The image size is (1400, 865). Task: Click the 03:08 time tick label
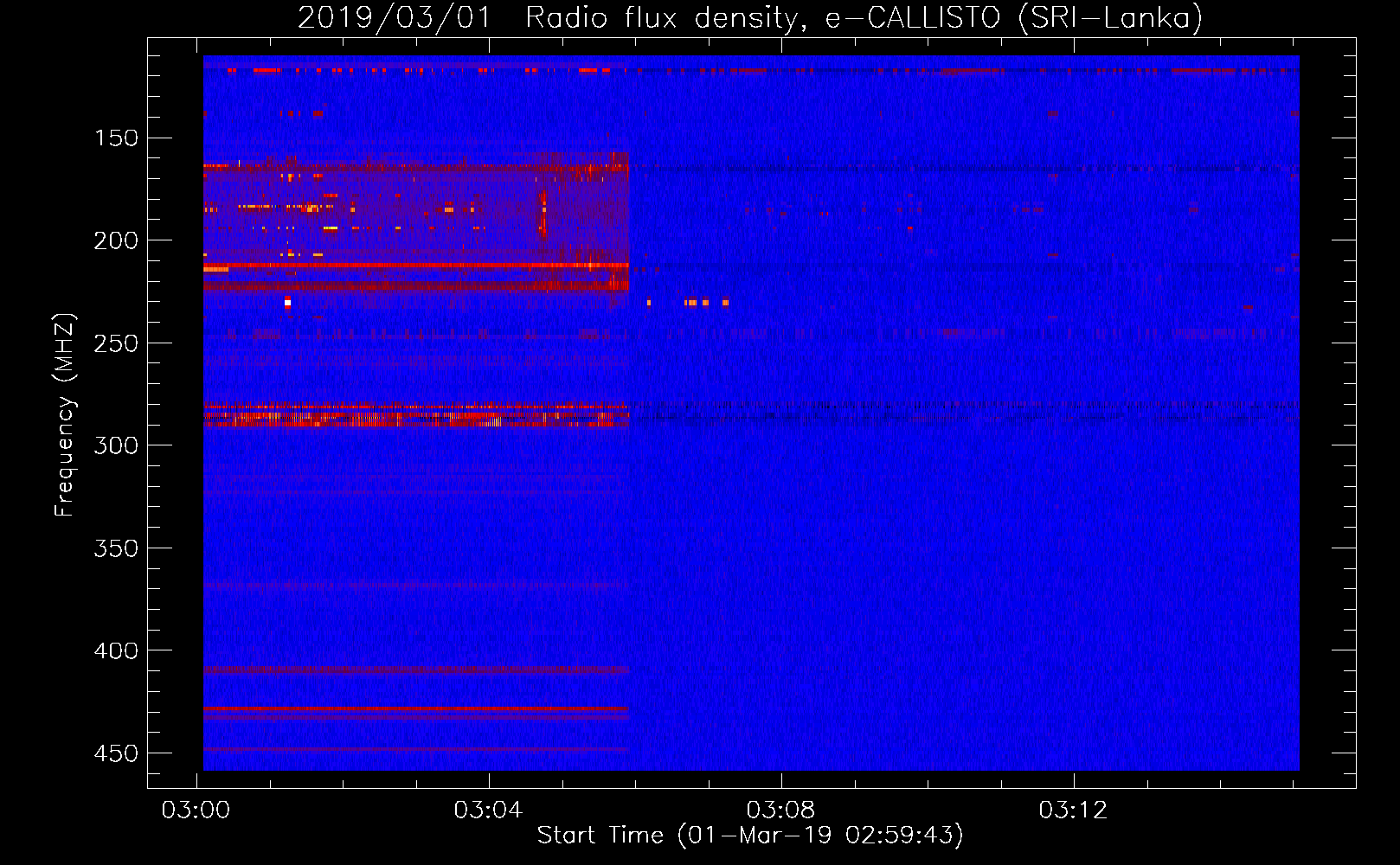pyautogui.click(x=781, y=810)
